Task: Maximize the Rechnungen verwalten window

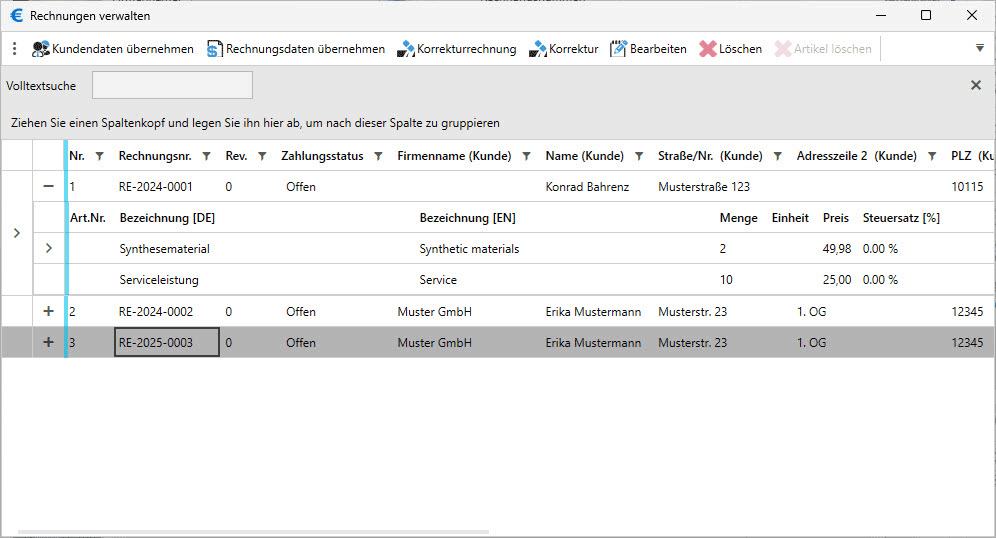Action: point(926,15)
